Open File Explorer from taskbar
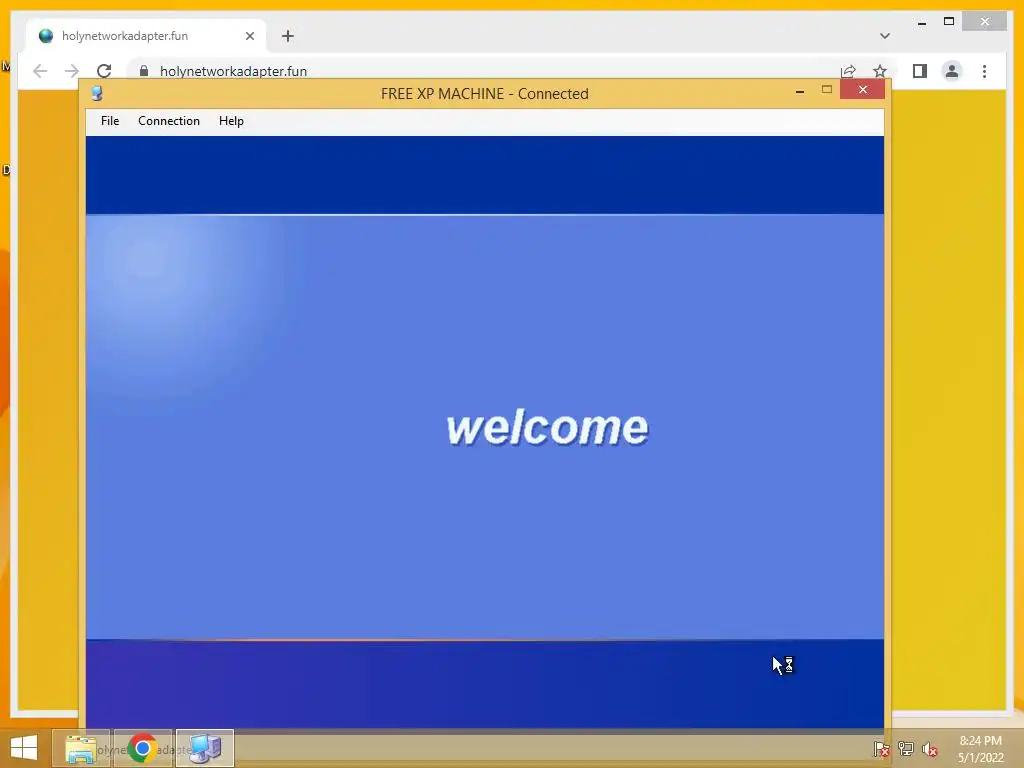Viewport: 1024px width, 768px height. click(80, 748)
